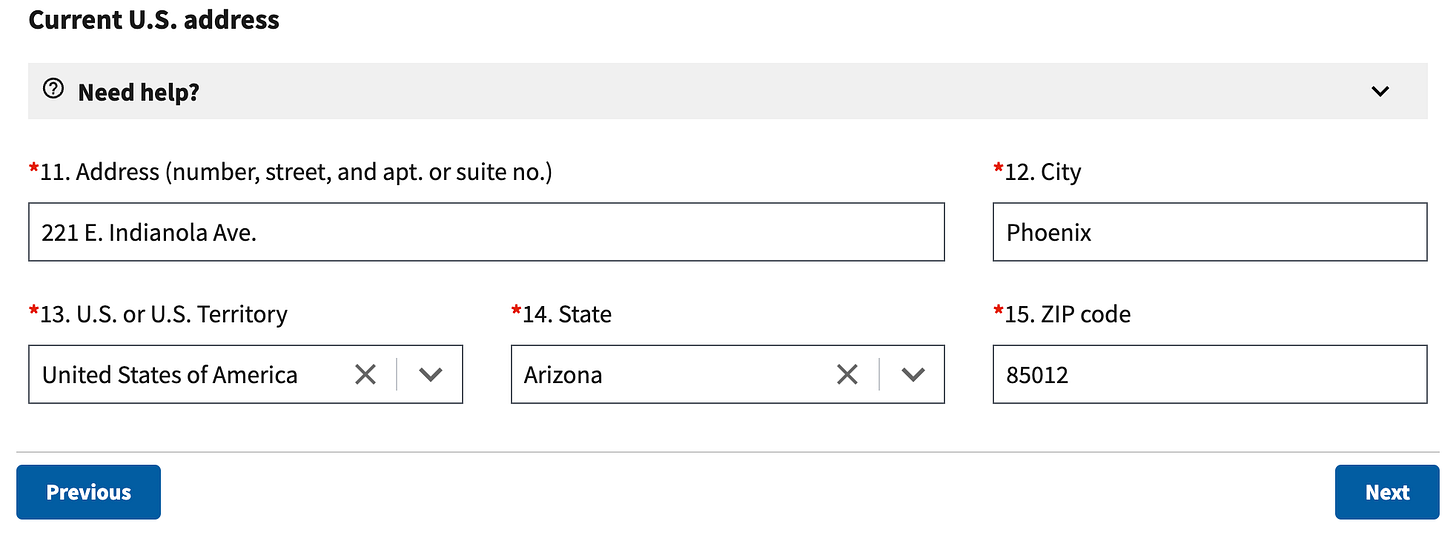
Task: Click the Current U.S. address heading
Action: click(154, 19)
